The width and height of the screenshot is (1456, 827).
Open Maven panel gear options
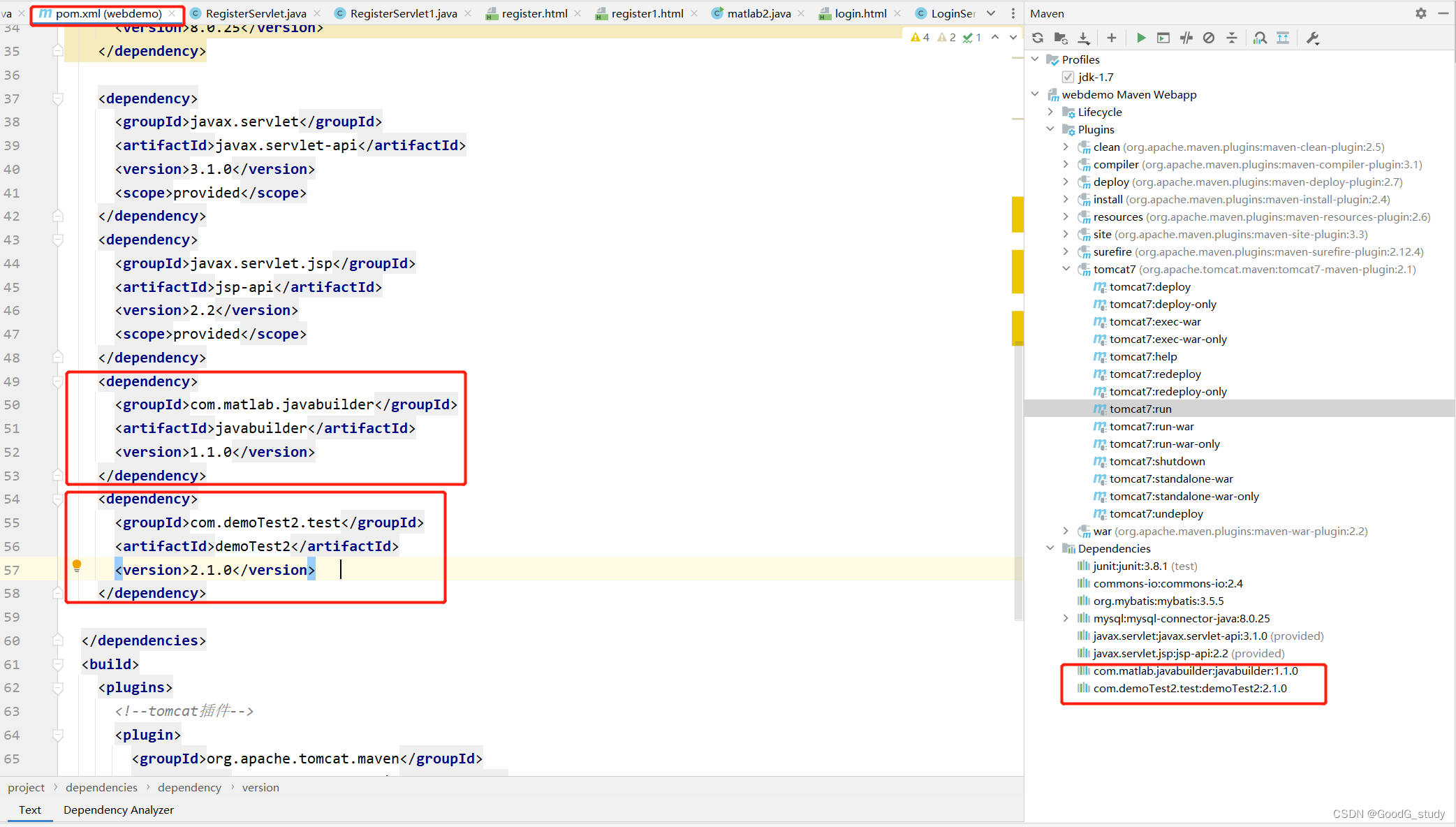click(x=1420, y=13)
